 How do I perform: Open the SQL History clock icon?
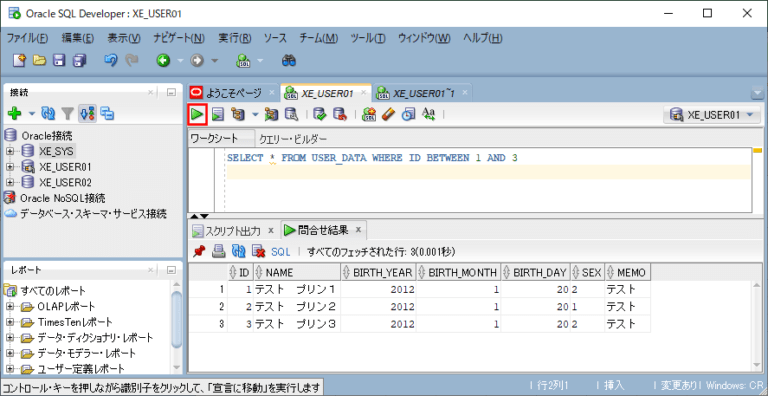pos(408,114)
